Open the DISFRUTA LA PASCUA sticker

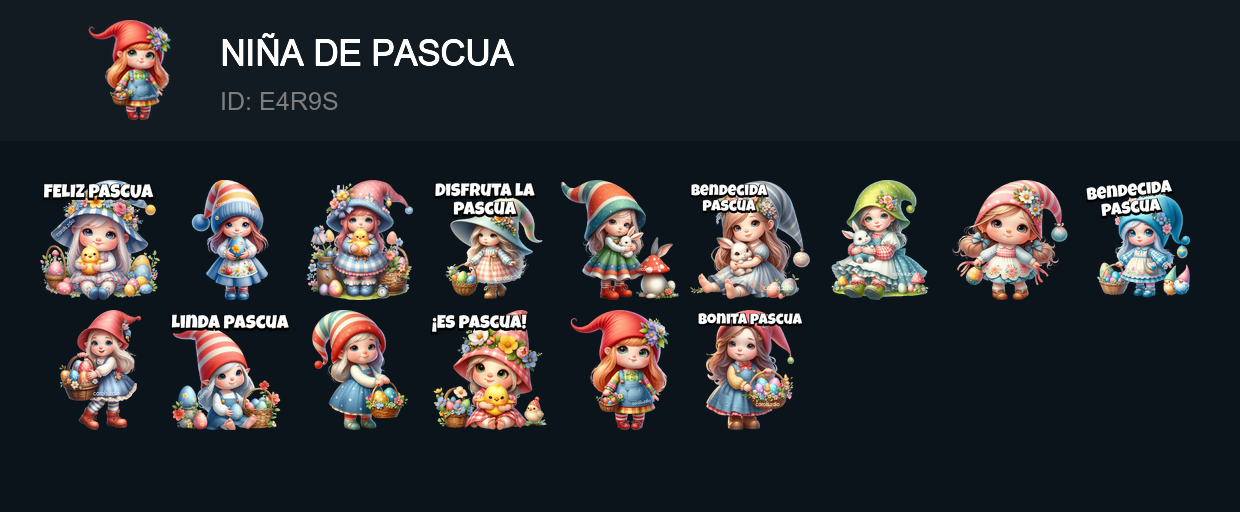click(485, 239)
